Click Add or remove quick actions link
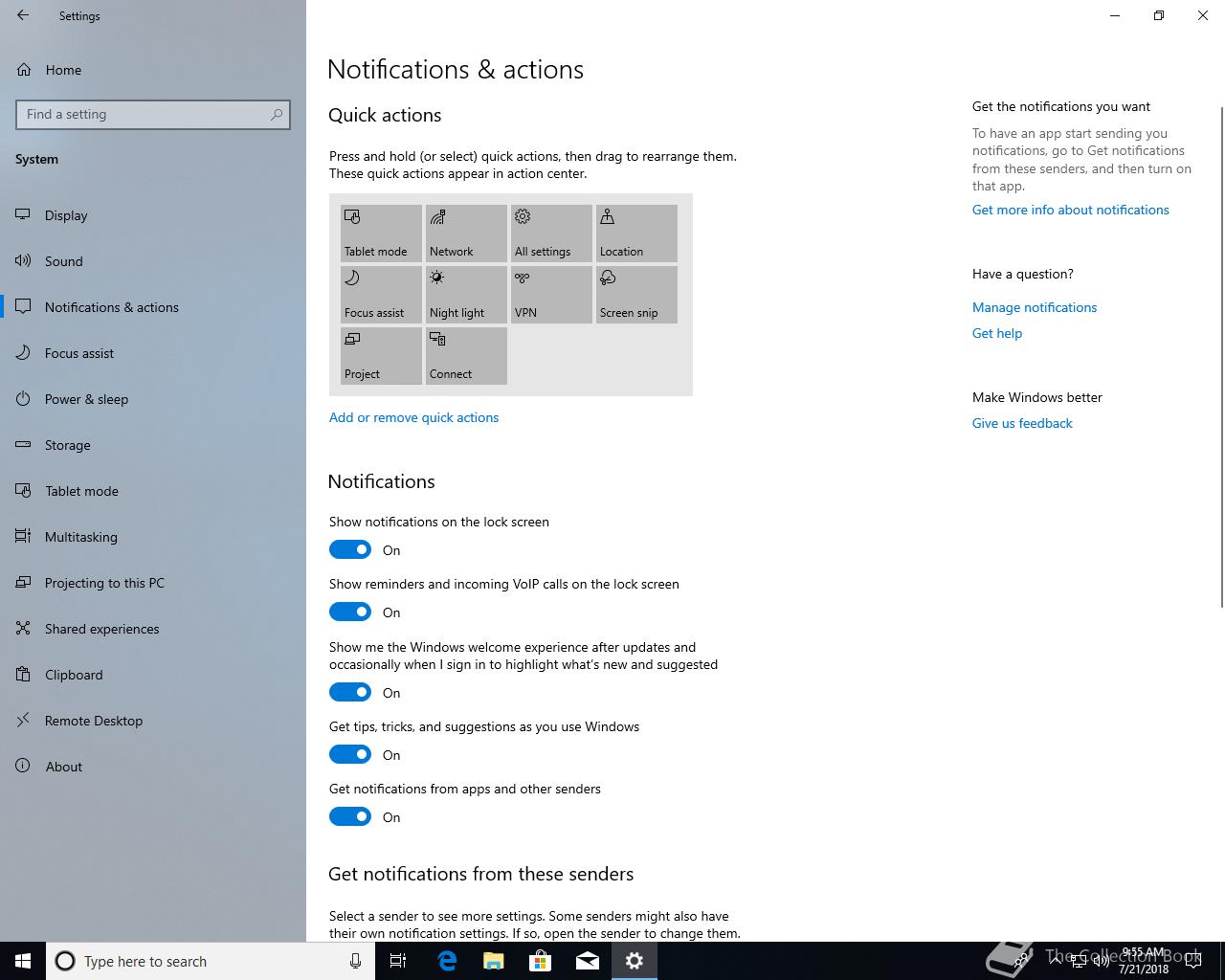The width and height of the screenshot is (1225, 980). [413, 417]
